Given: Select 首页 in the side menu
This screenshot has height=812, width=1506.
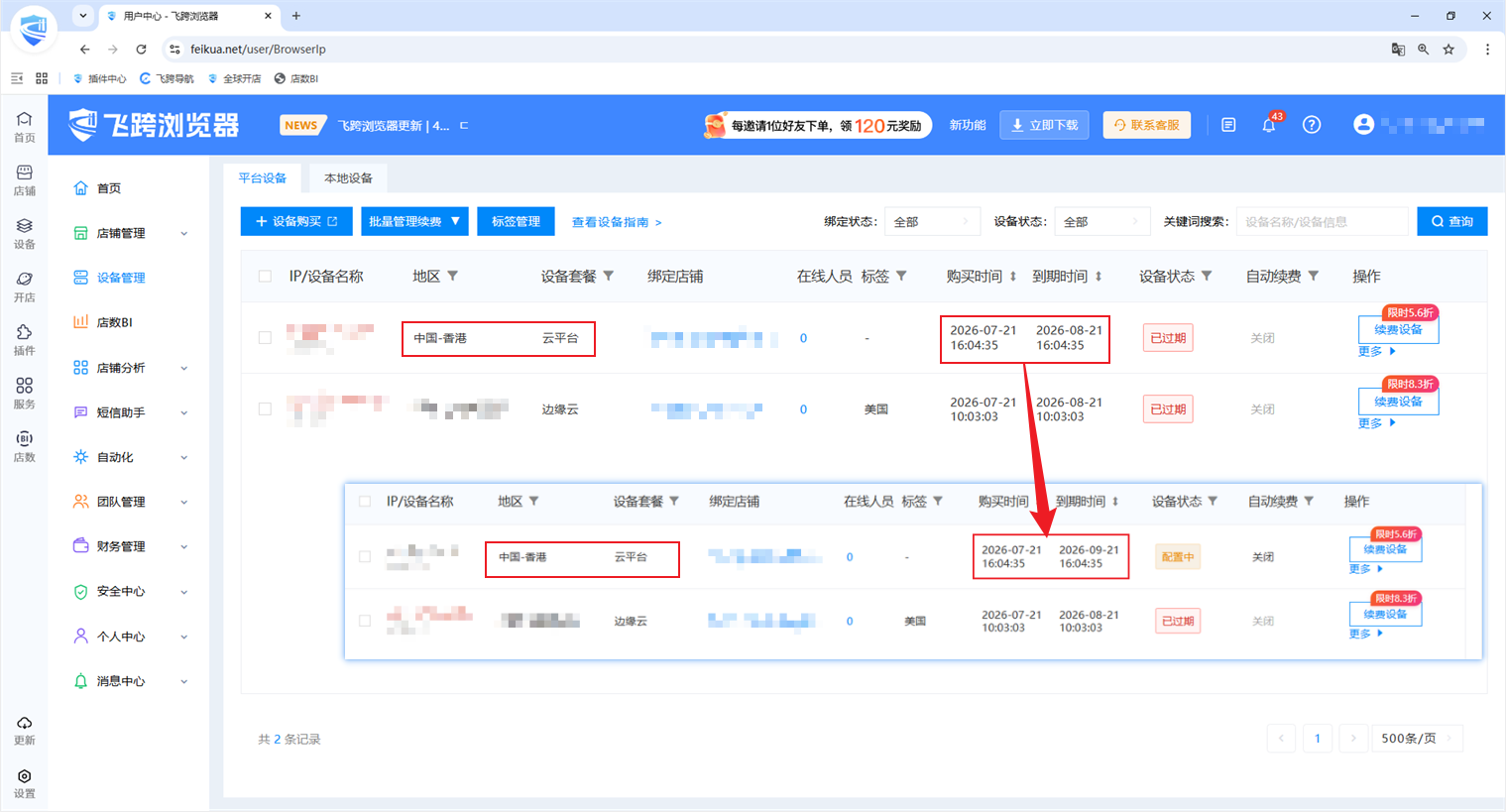Looking at the screenshot, I should 109,188.
